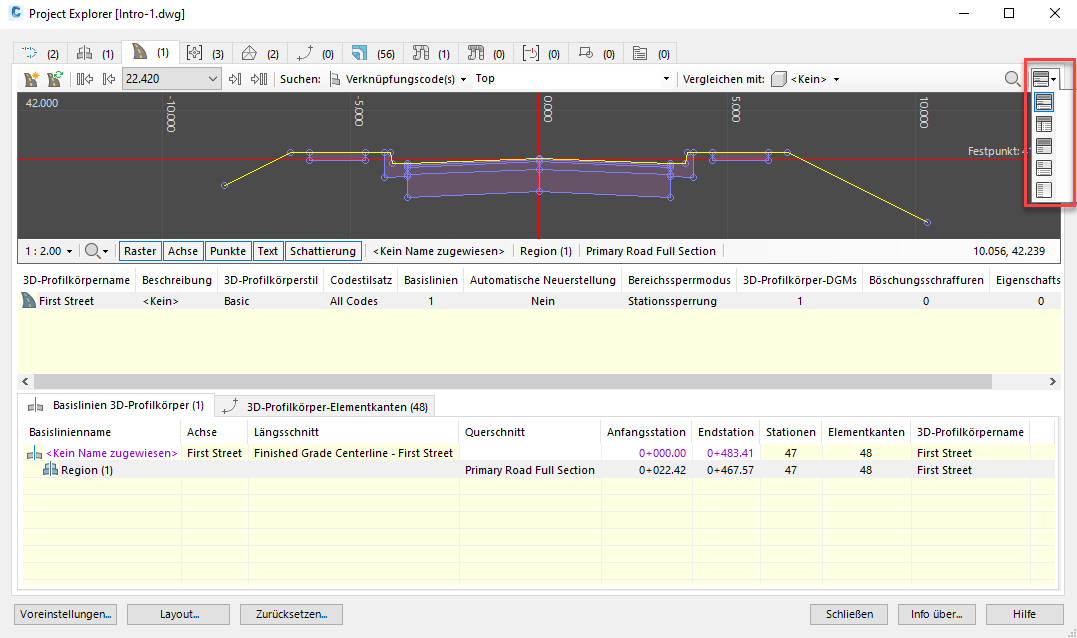Select the third layout option in the dropdown
The image size is (1077, 638).
point(1043,146)
